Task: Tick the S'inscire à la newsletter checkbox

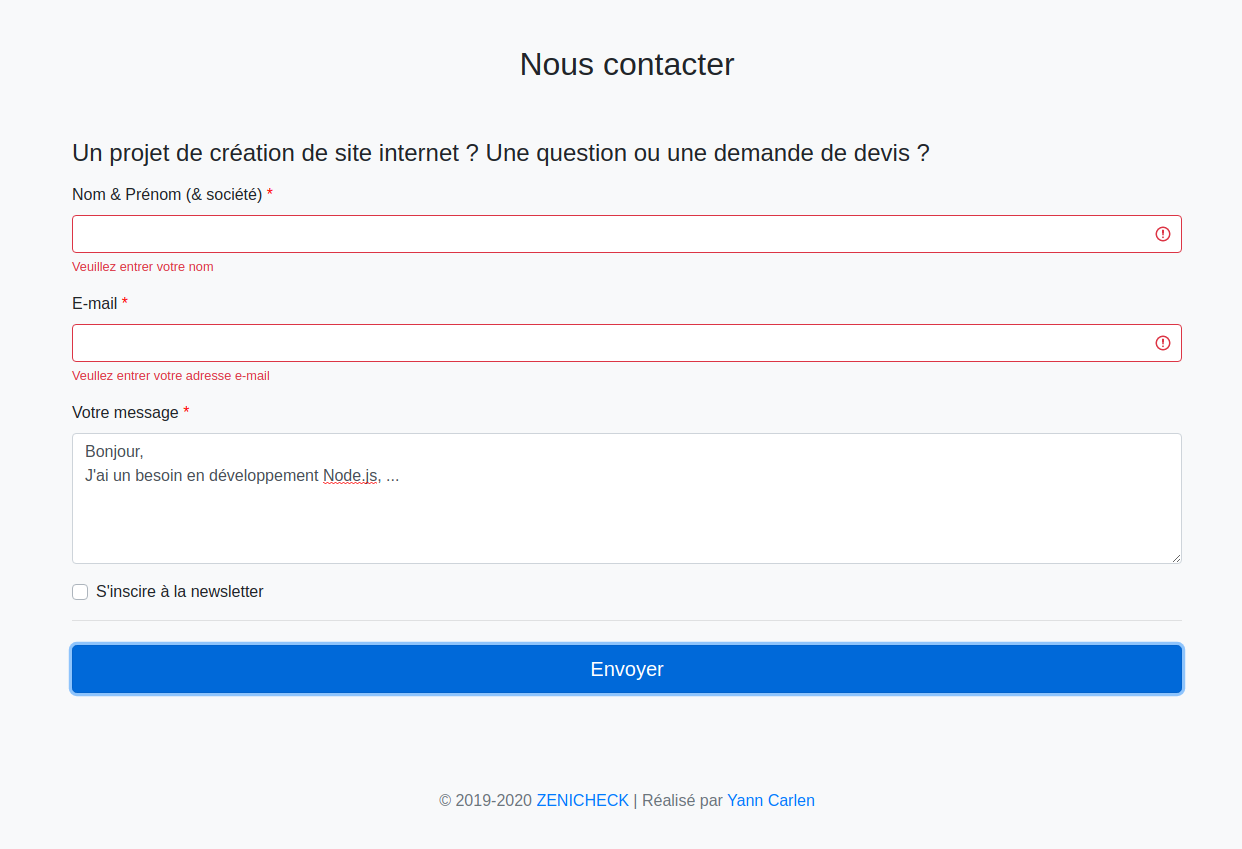Action: coord(80,592)
